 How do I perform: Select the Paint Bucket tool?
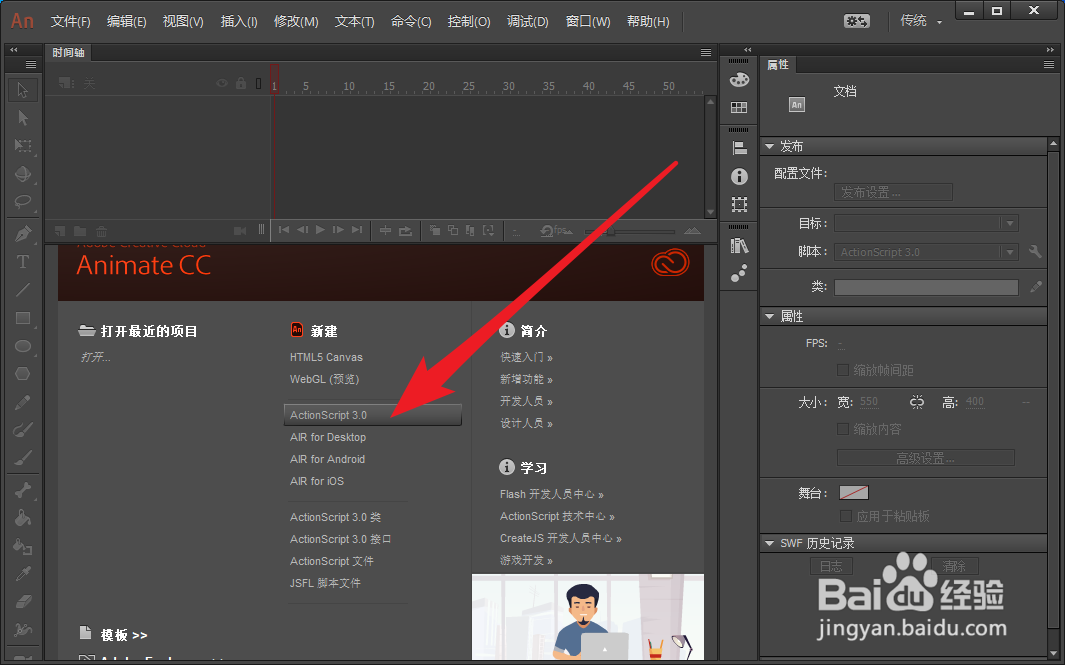[22, 518]
